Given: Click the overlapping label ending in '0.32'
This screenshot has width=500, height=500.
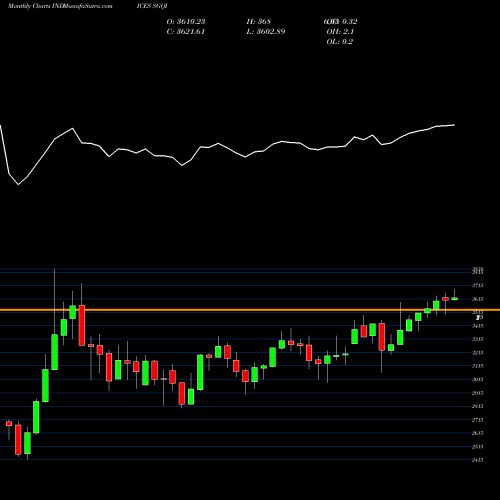Looking at the screenshot, I should point(340,22).
